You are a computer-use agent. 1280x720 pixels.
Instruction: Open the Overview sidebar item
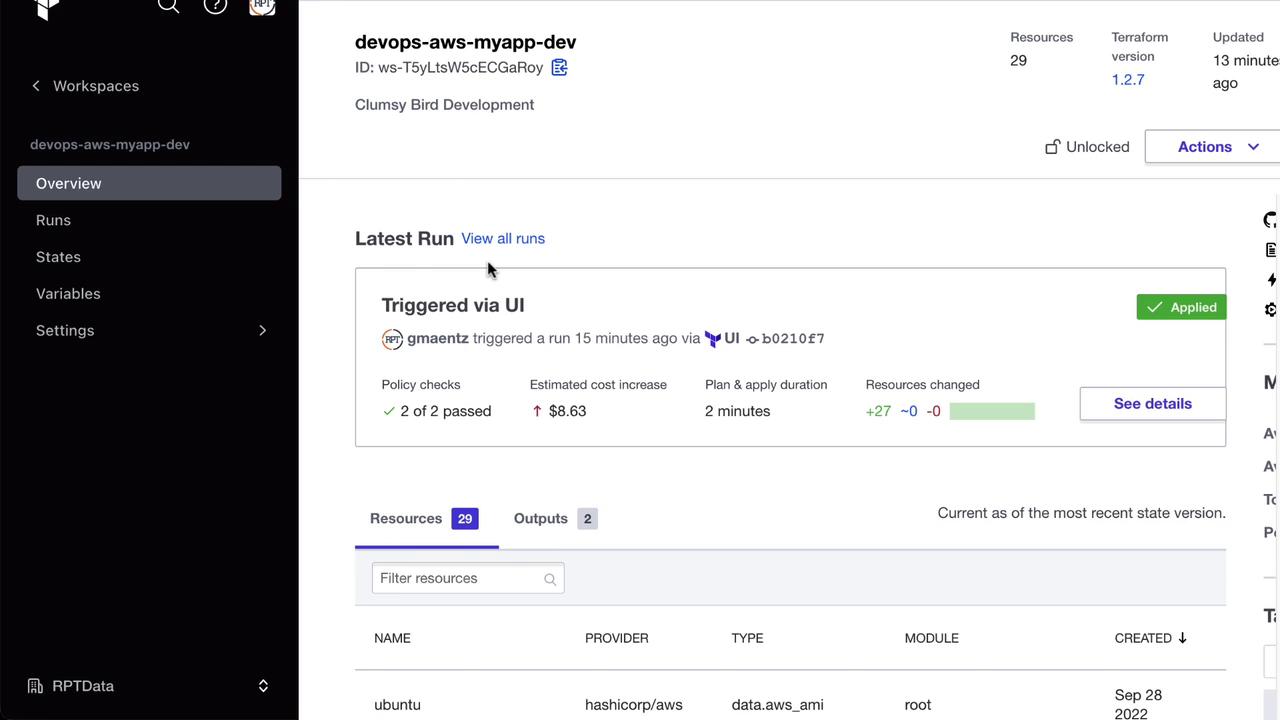coord(149,183)
